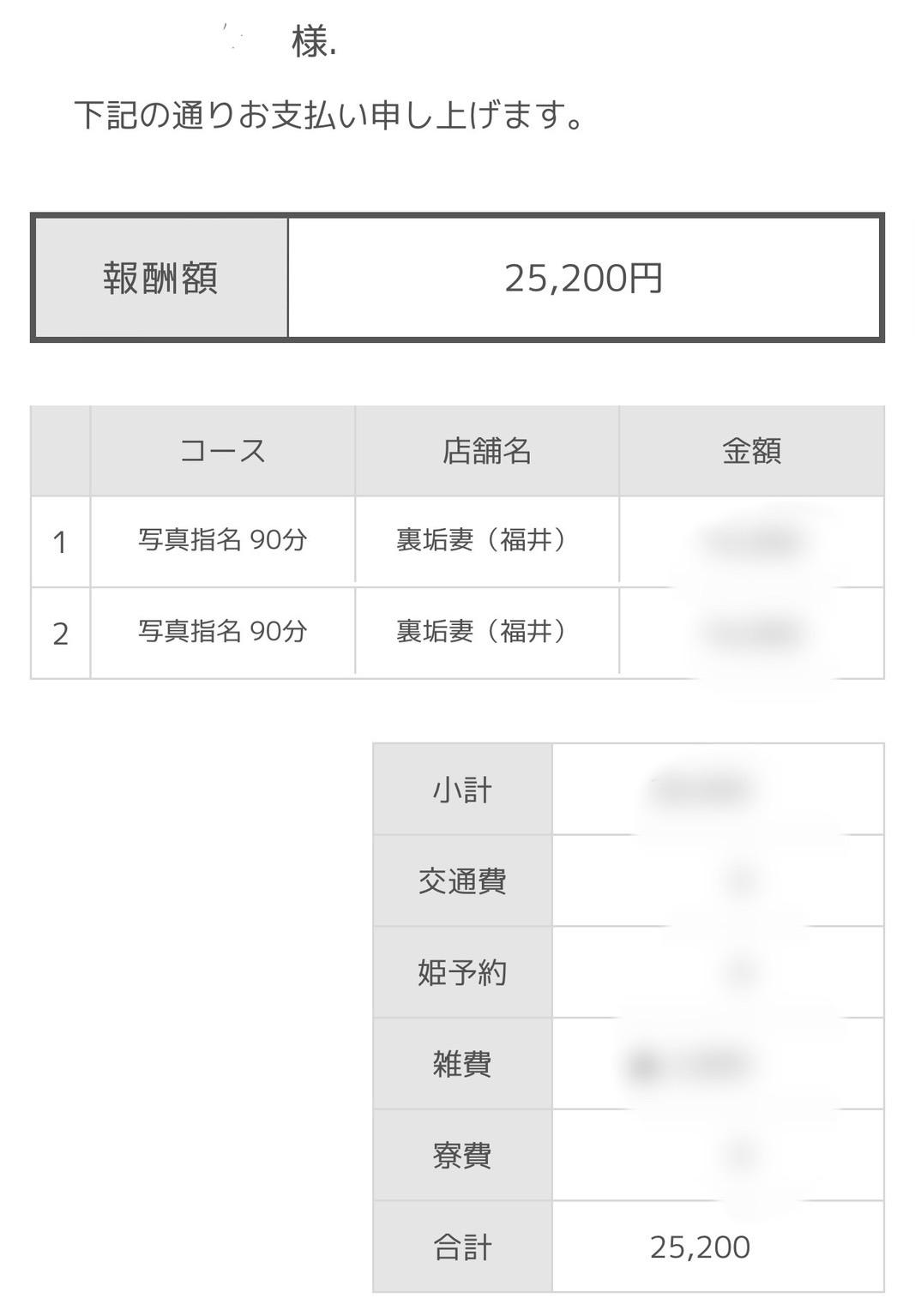Click the コース column header
The width and height of the screenshot is (915, 1316).
(x=223, y=450)
